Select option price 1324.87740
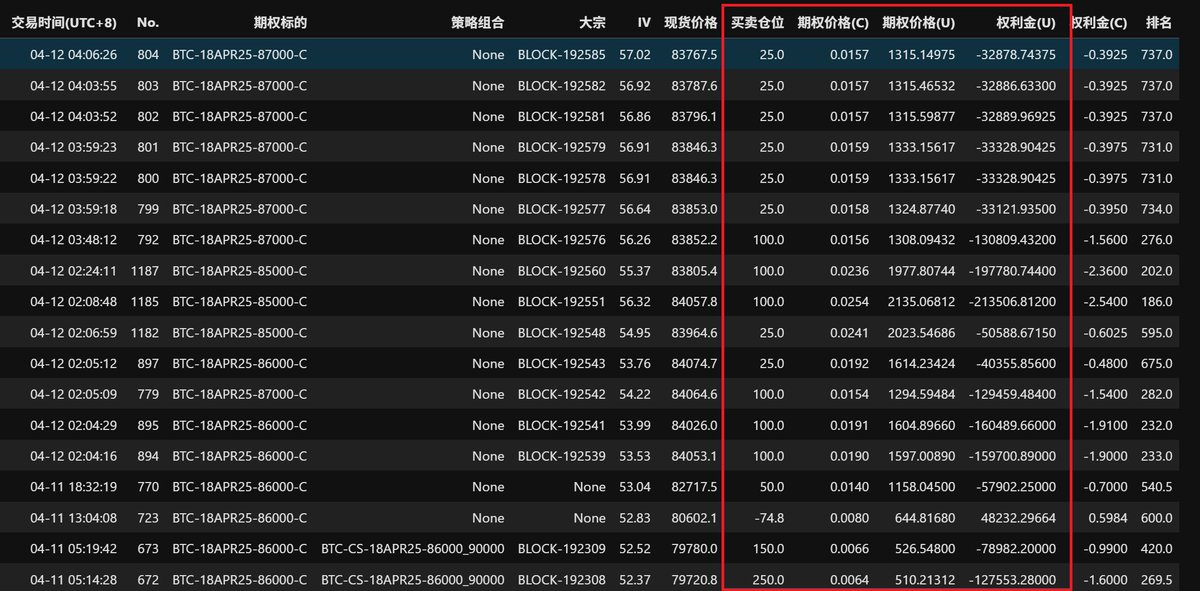This screenshot has height=591, width=1200. (921, 209)
